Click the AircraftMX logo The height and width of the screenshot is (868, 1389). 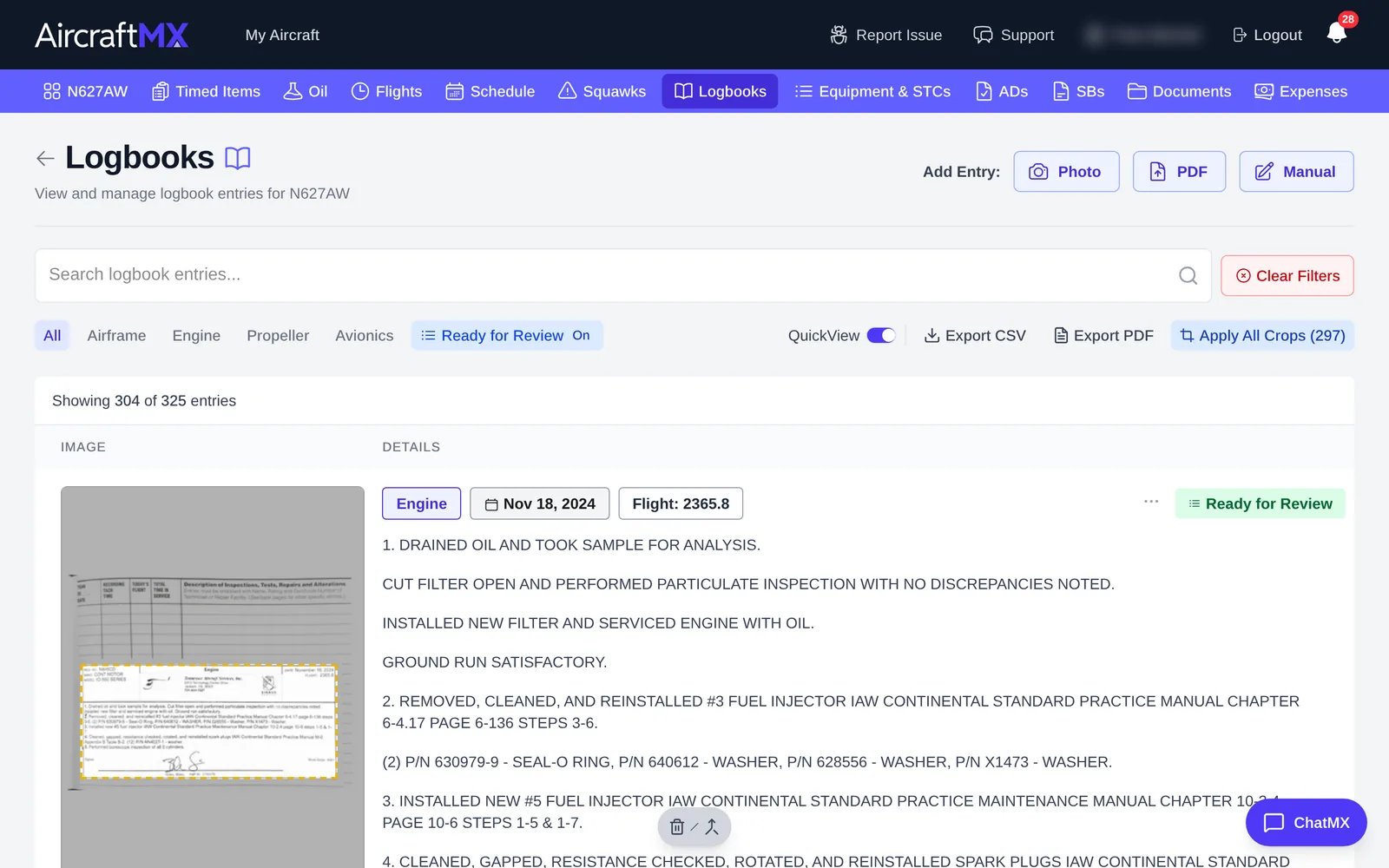pos(112,35)
